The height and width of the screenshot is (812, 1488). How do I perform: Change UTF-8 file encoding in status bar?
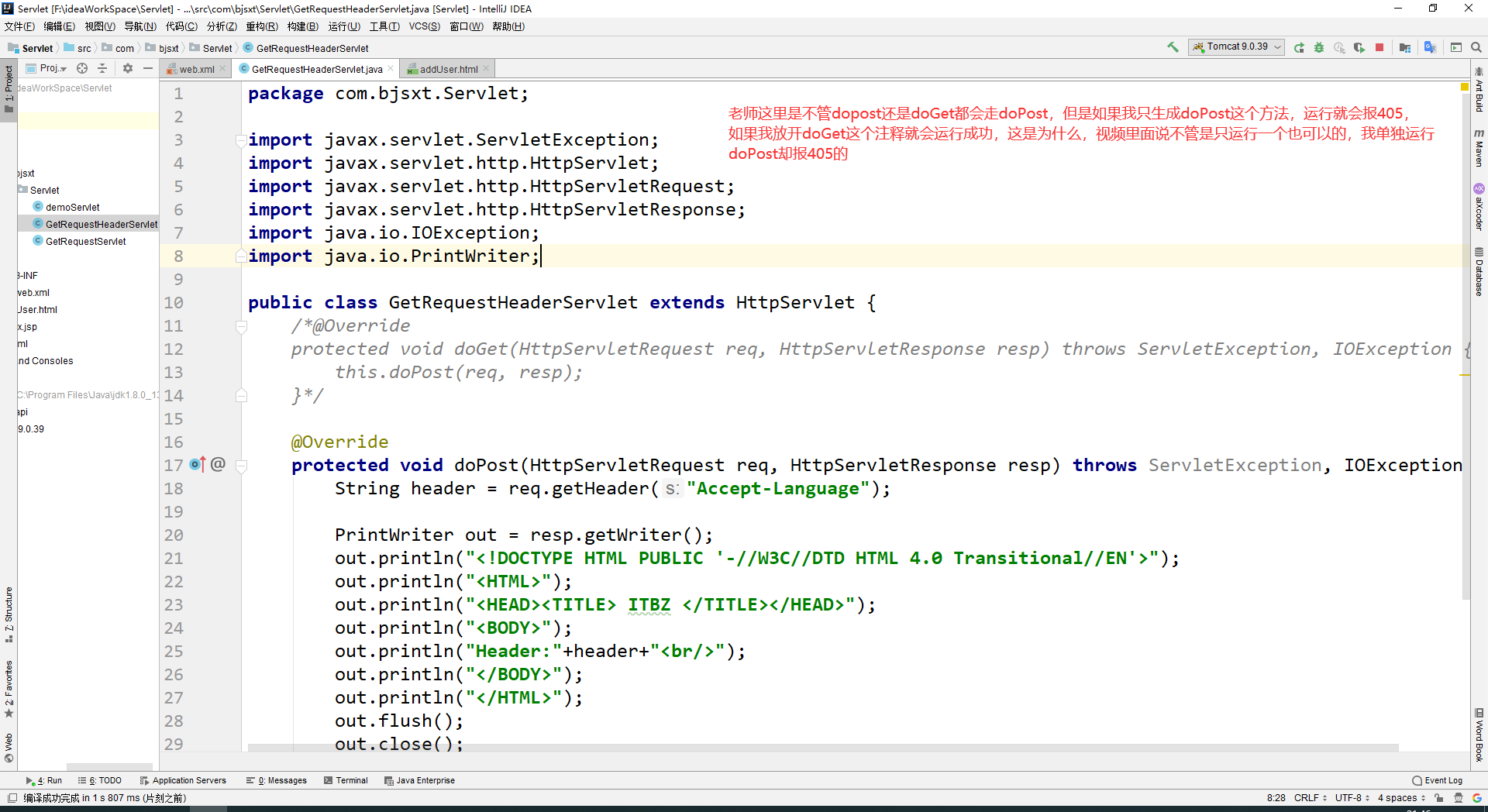[1352, 797]
